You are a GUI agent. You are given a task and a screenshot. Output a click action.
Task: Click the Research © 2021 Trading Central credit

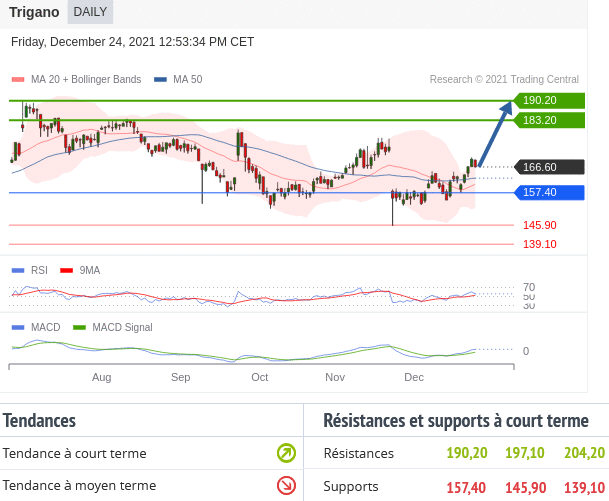[x=504, y=79]
